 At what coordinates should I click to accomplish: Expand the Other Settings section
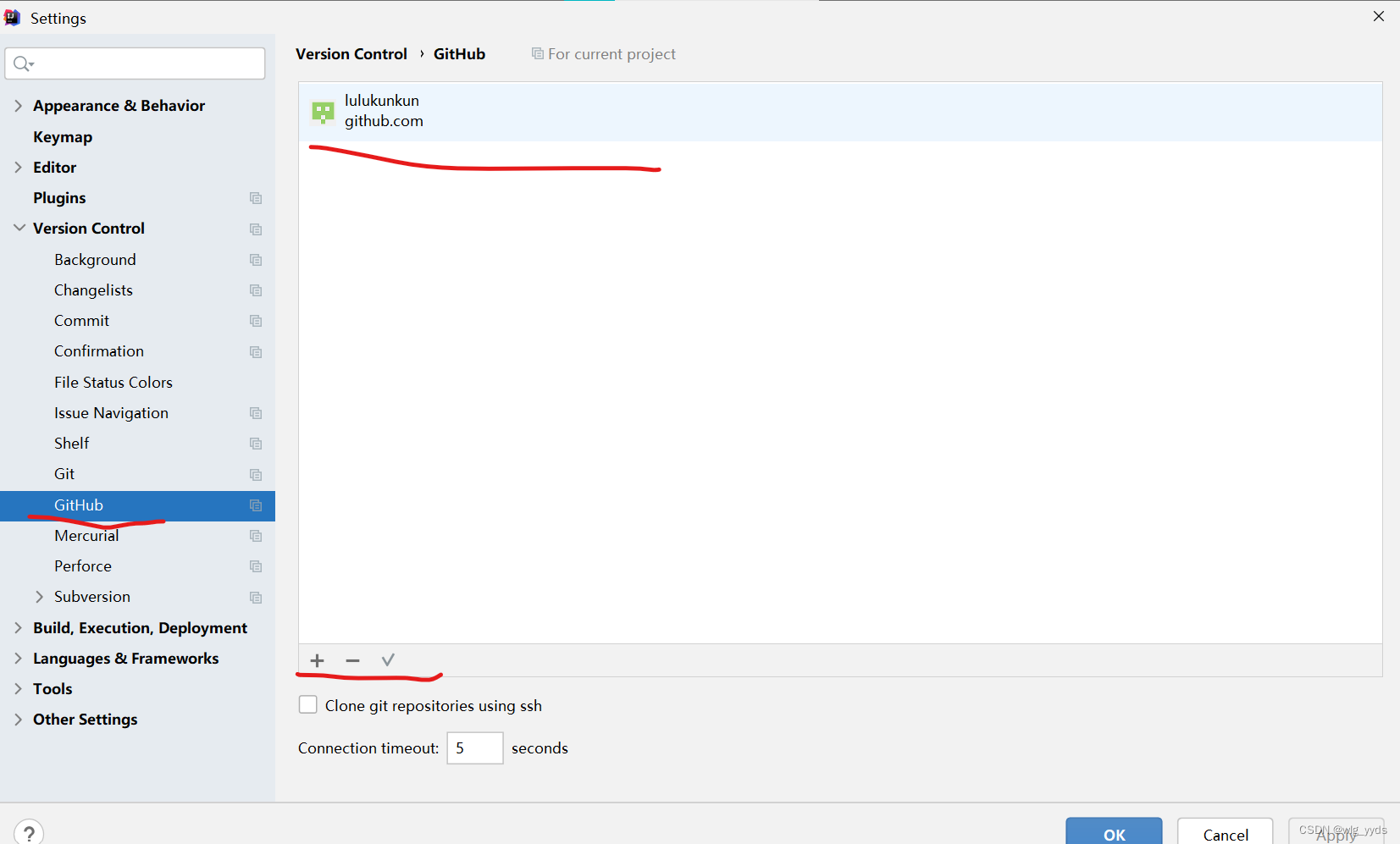[x=18, y=719]
